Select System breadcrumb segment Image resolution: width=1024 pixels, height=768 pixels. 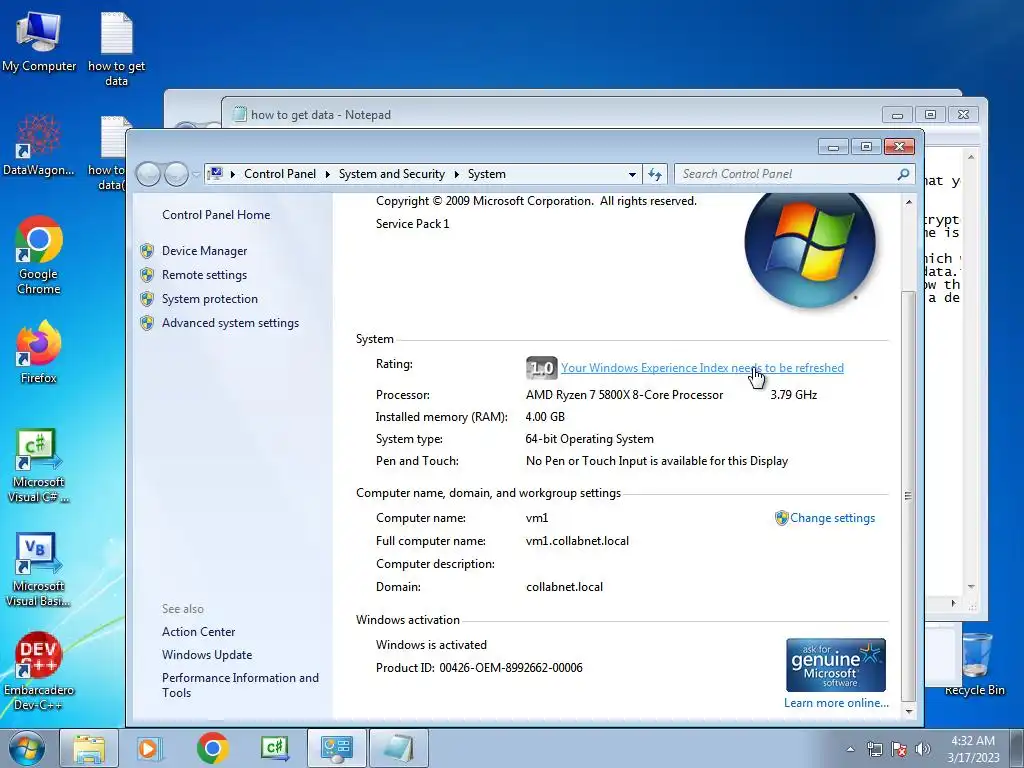pos(487,174)
